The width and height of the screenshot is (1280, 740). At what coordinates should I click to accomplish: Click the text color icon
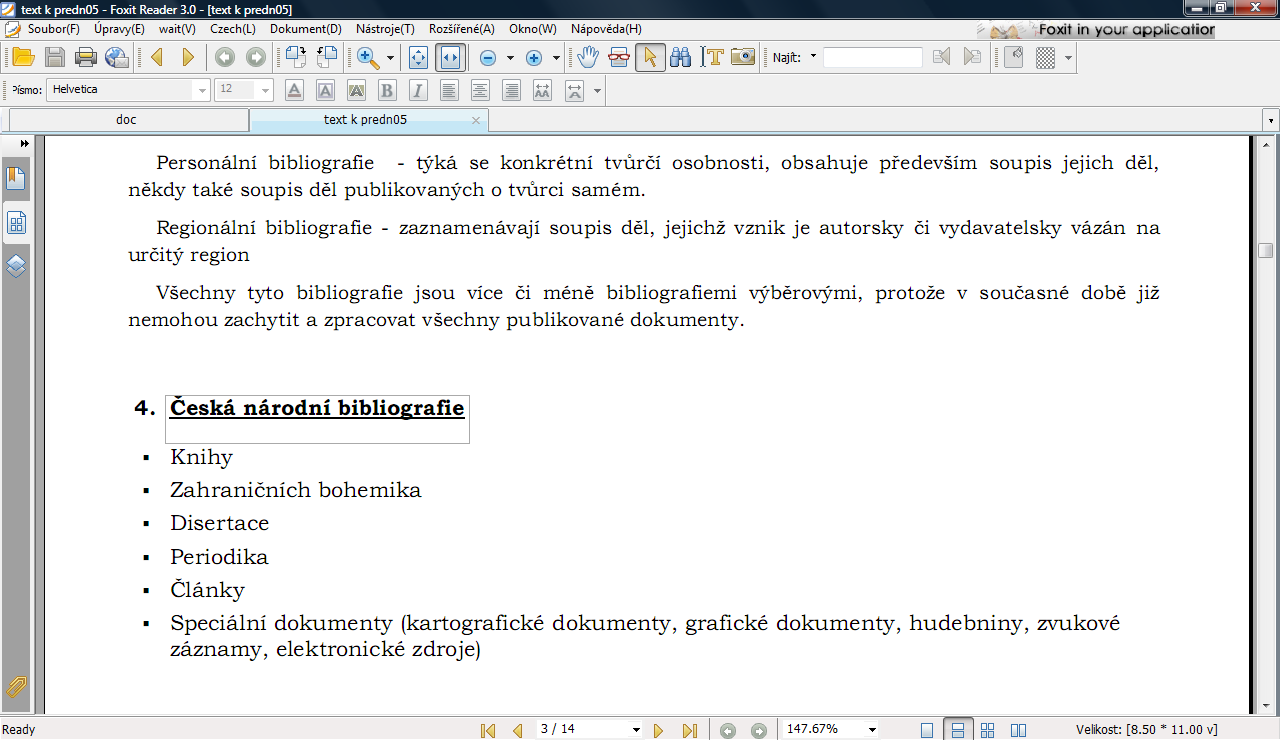(294, 90)
